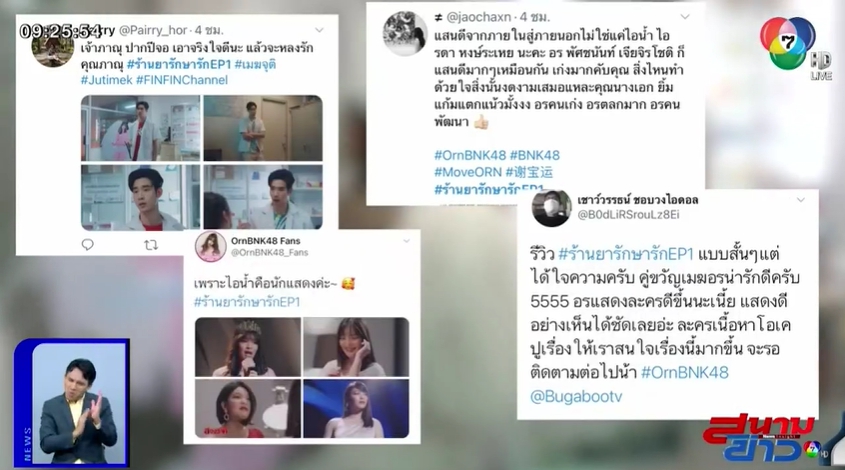
Task: Click the reply icon under Pairry_hor tweet
Action: tap(87, 245)
